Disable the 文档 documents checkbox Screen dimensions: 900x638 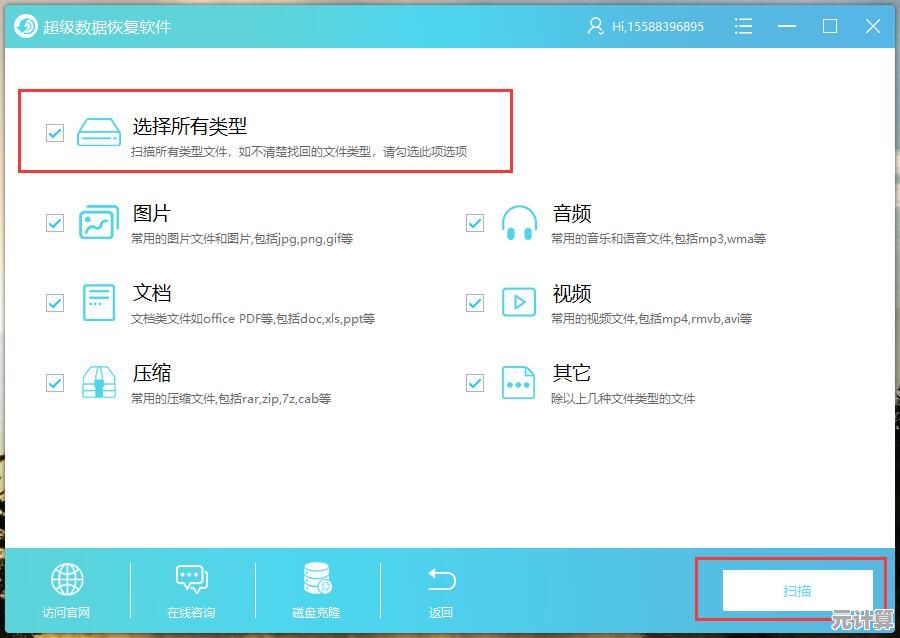[x=55, y=303]
